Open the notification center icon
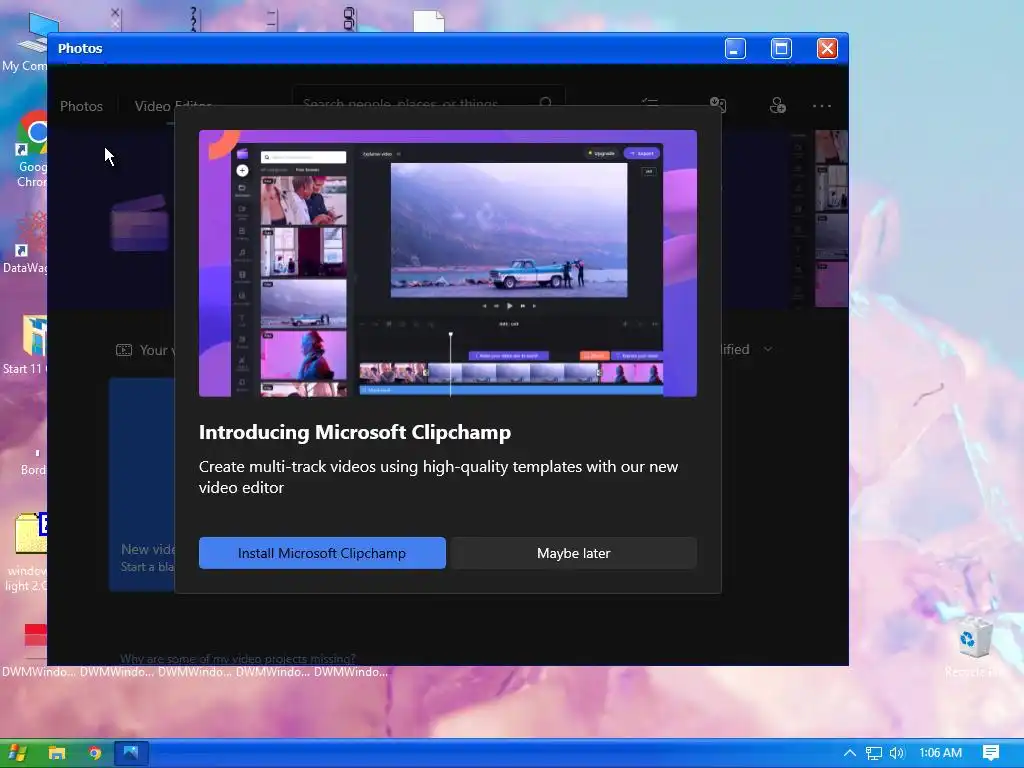This screenshot has height=768, width=1024. (x=991, y=753)
